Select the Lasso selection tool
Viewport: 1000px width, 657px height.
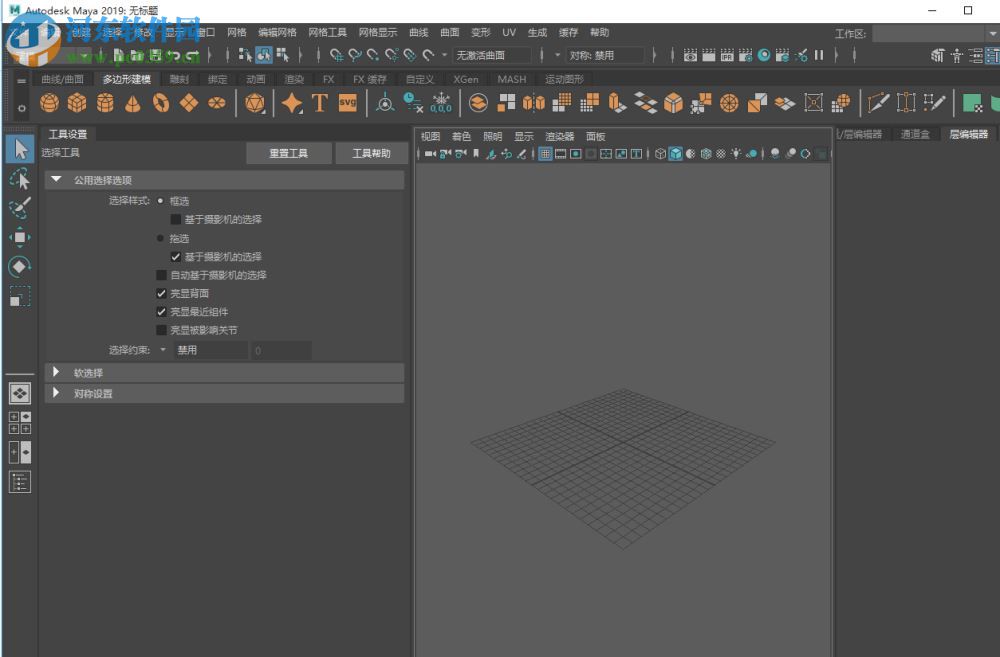(x=19, y=179)
